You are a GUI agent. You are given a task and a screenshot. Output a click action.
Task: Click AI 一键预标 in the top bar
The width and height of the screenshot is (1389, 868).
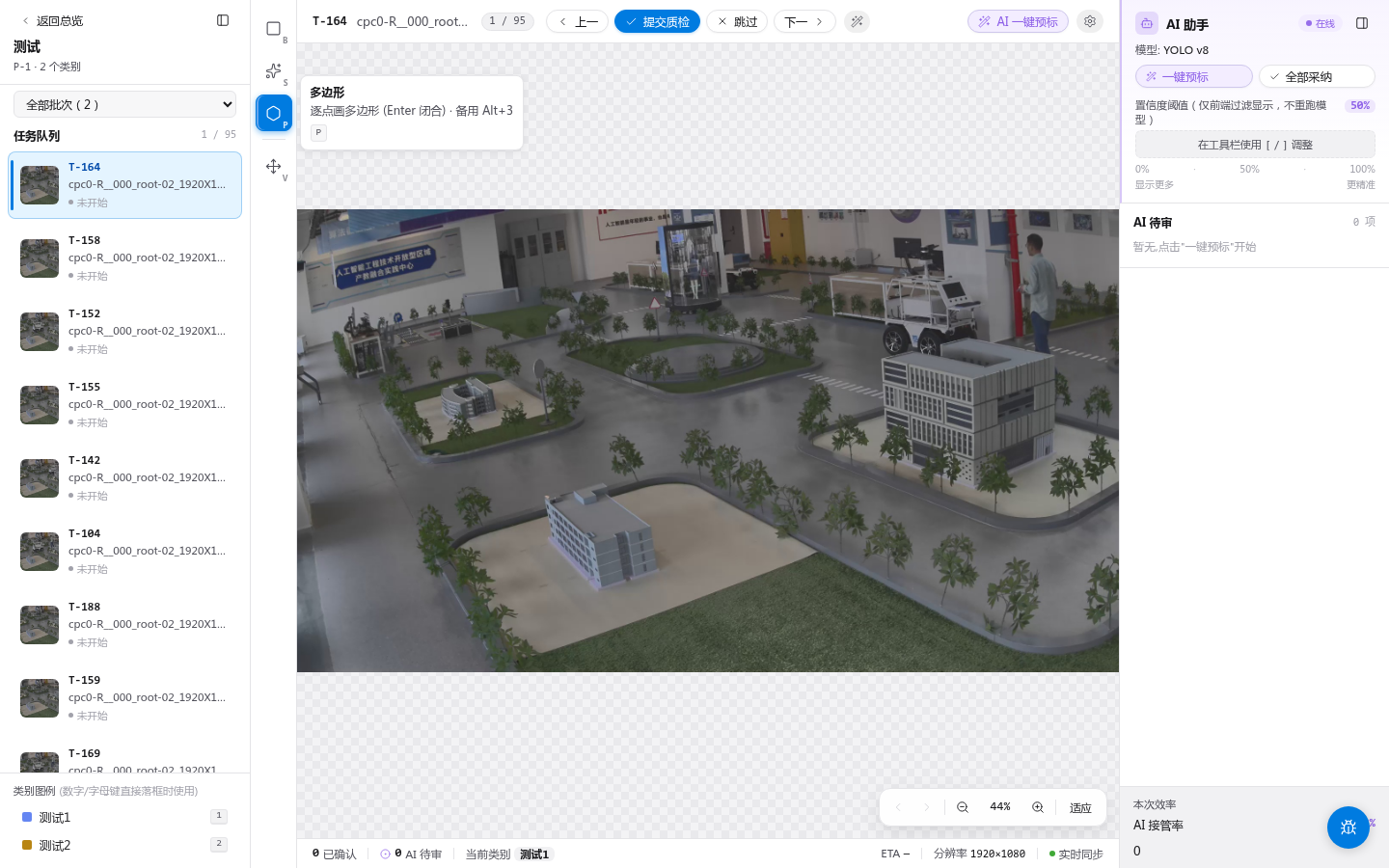click(x=1018, y=21)
